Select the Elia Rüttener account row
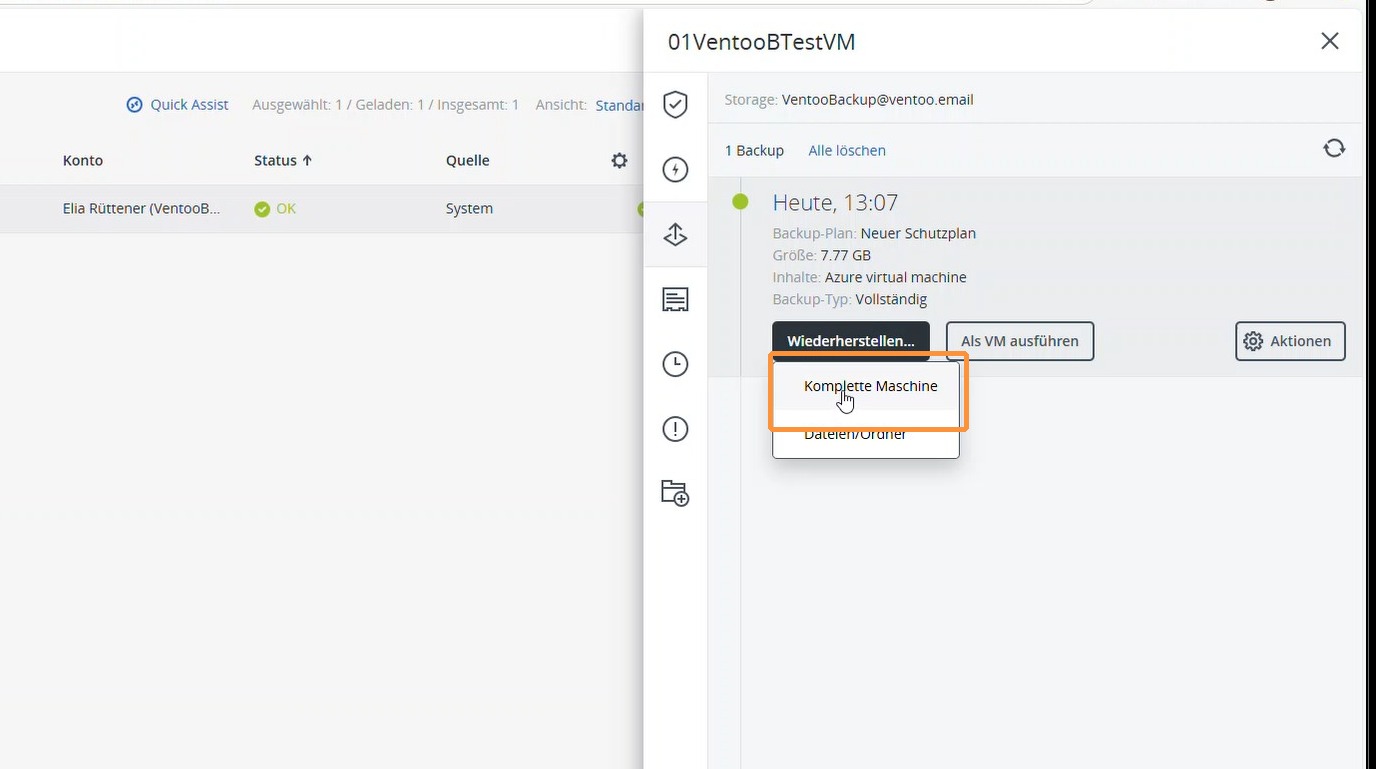 (321, 209)
